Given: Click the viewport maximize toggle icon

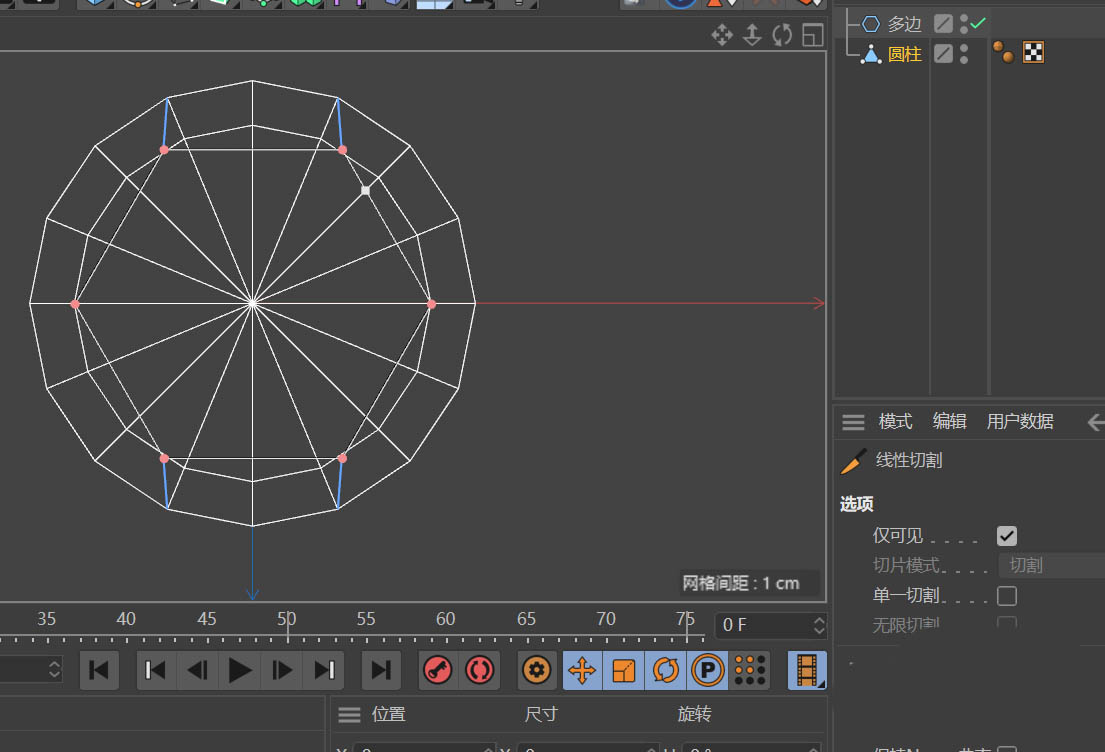Looking at the screenshot, I should point(812,36).
